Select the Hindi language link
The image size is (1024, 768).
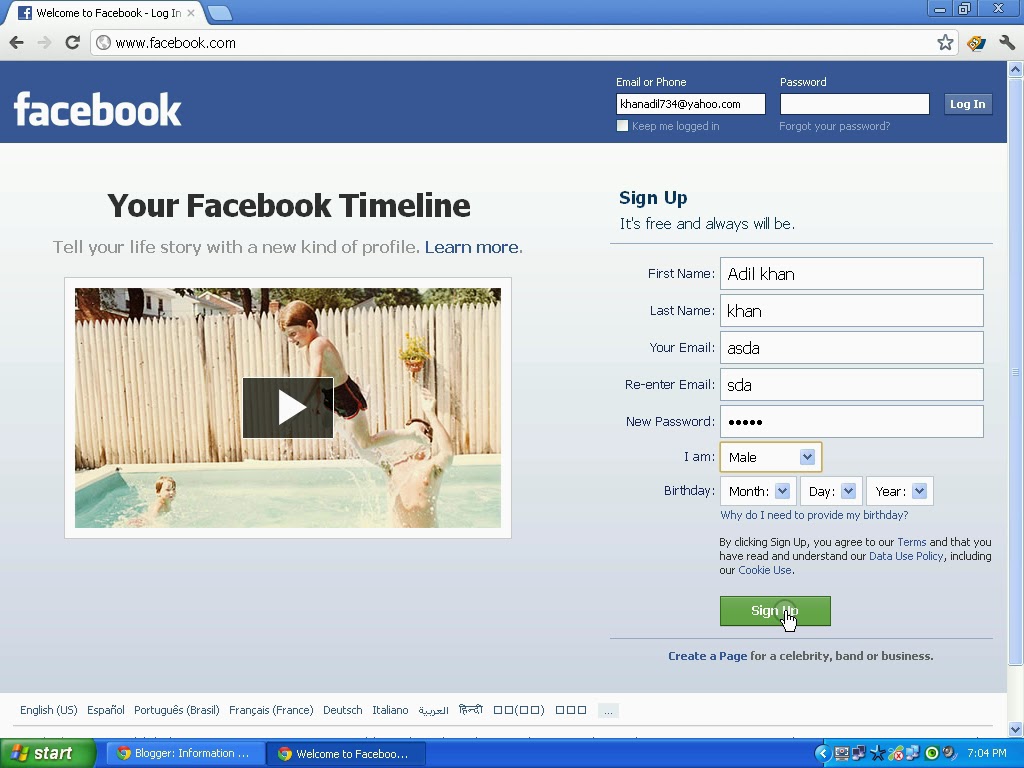pyautogui.click(x=470, y=709)
